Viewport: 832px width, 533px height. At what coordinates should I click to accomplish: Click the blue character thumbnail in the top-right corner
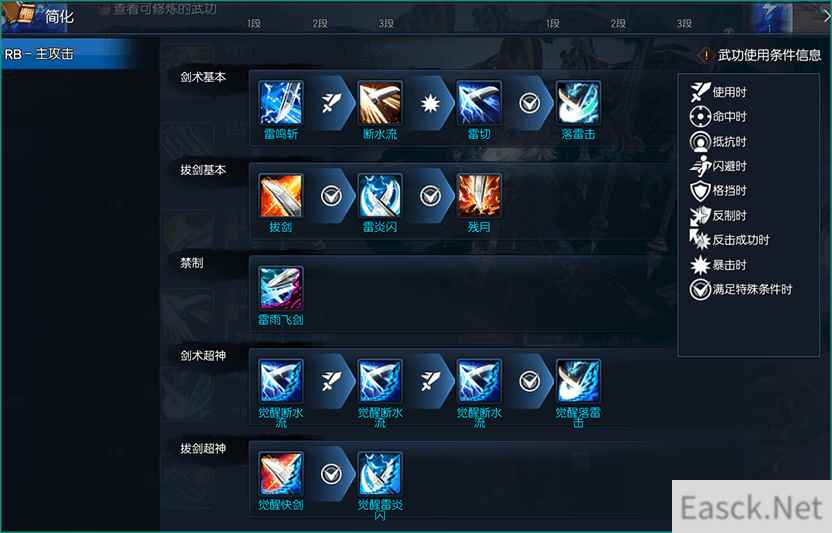[x=772, y=18]
